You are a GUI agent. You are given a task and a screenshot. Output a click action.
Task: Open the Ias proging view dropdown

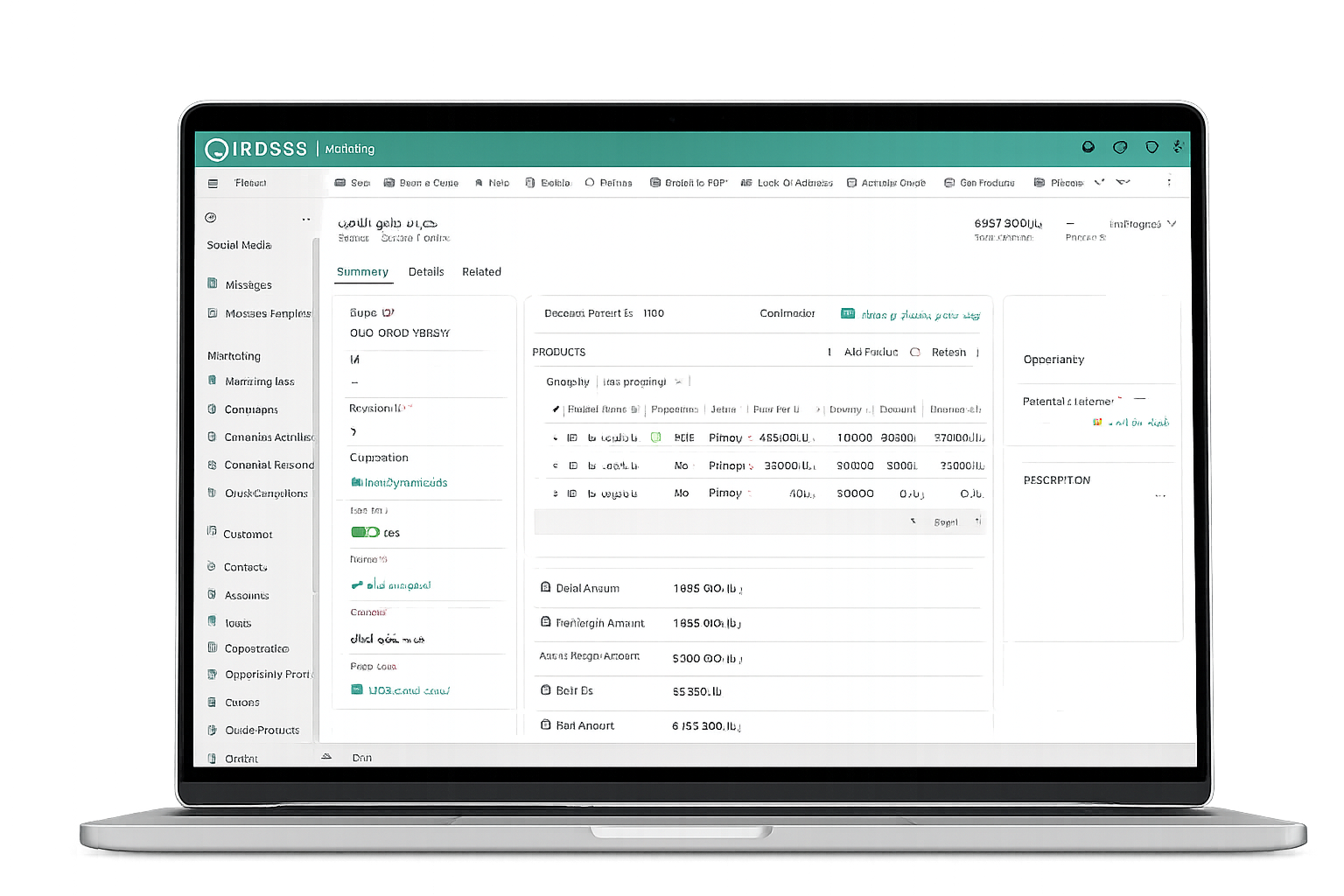[642, 381]
